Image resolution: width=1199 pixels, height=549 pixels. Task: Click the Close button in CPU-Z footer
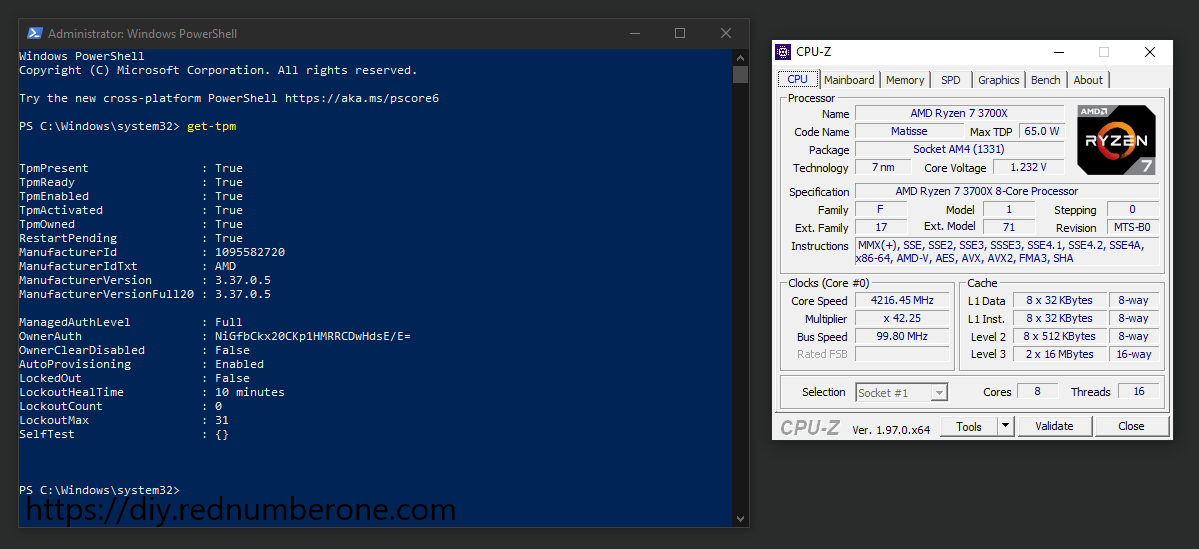point(1131,426)
